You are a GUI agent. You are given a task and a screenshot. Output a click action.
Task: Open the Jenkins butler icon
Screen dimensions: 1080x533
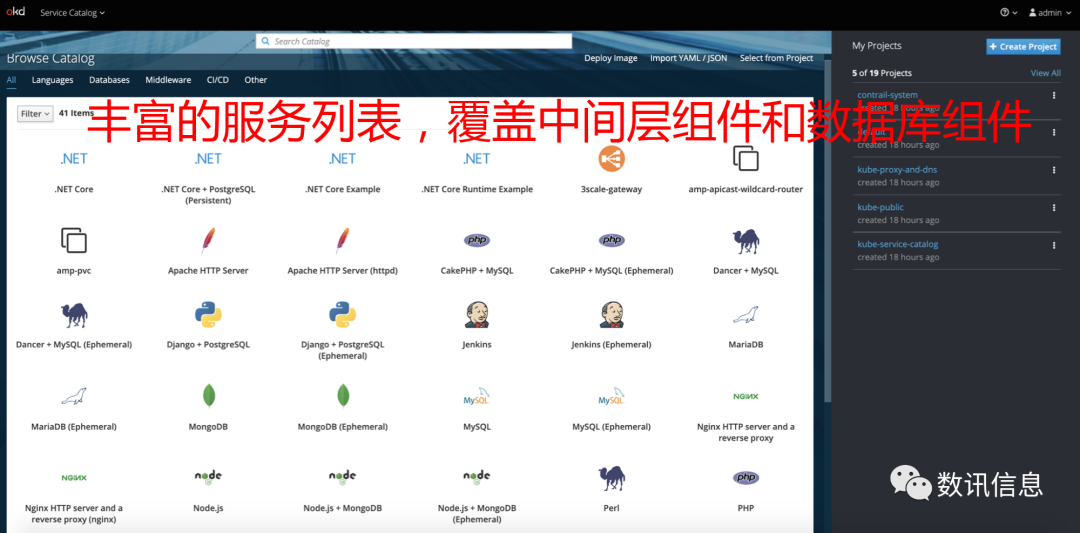click(x=477, y=315)
